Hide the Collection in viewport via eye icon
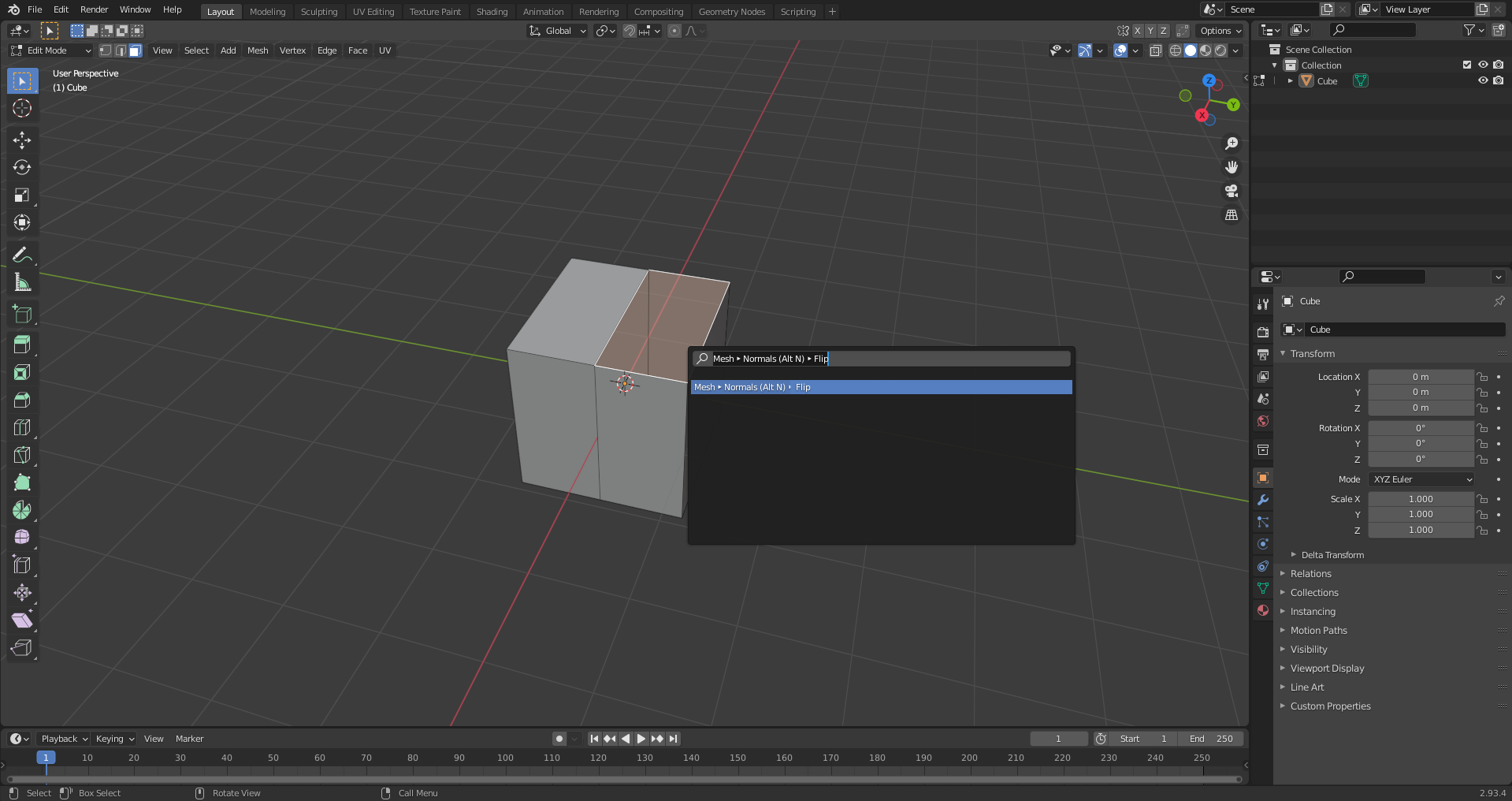The height and width of the screenshot is (801, 1512). (1483, 65)
